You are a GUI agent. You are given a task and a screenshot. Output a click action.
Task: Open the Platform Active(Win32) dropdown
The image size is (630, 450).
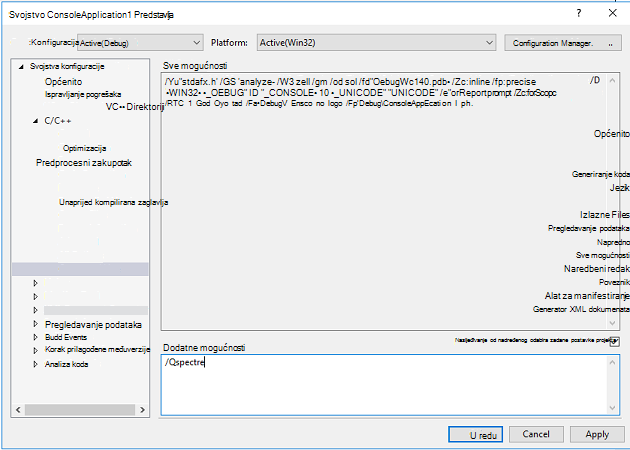coord(376,43)
